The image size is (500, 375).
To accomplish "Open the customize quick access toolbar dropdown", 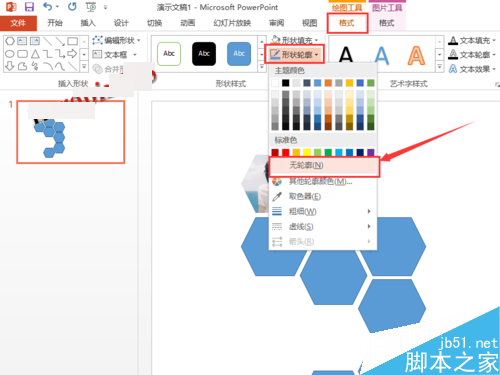I will click(x=105, y=7).
